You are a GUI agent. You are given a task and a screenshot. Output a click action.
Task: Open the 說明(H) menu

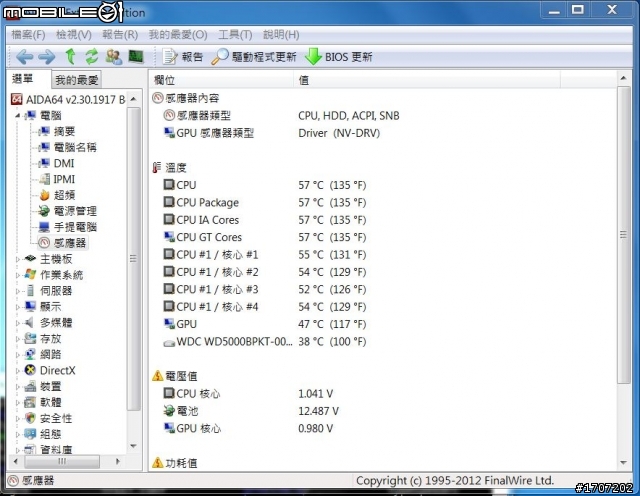(281, 35)
